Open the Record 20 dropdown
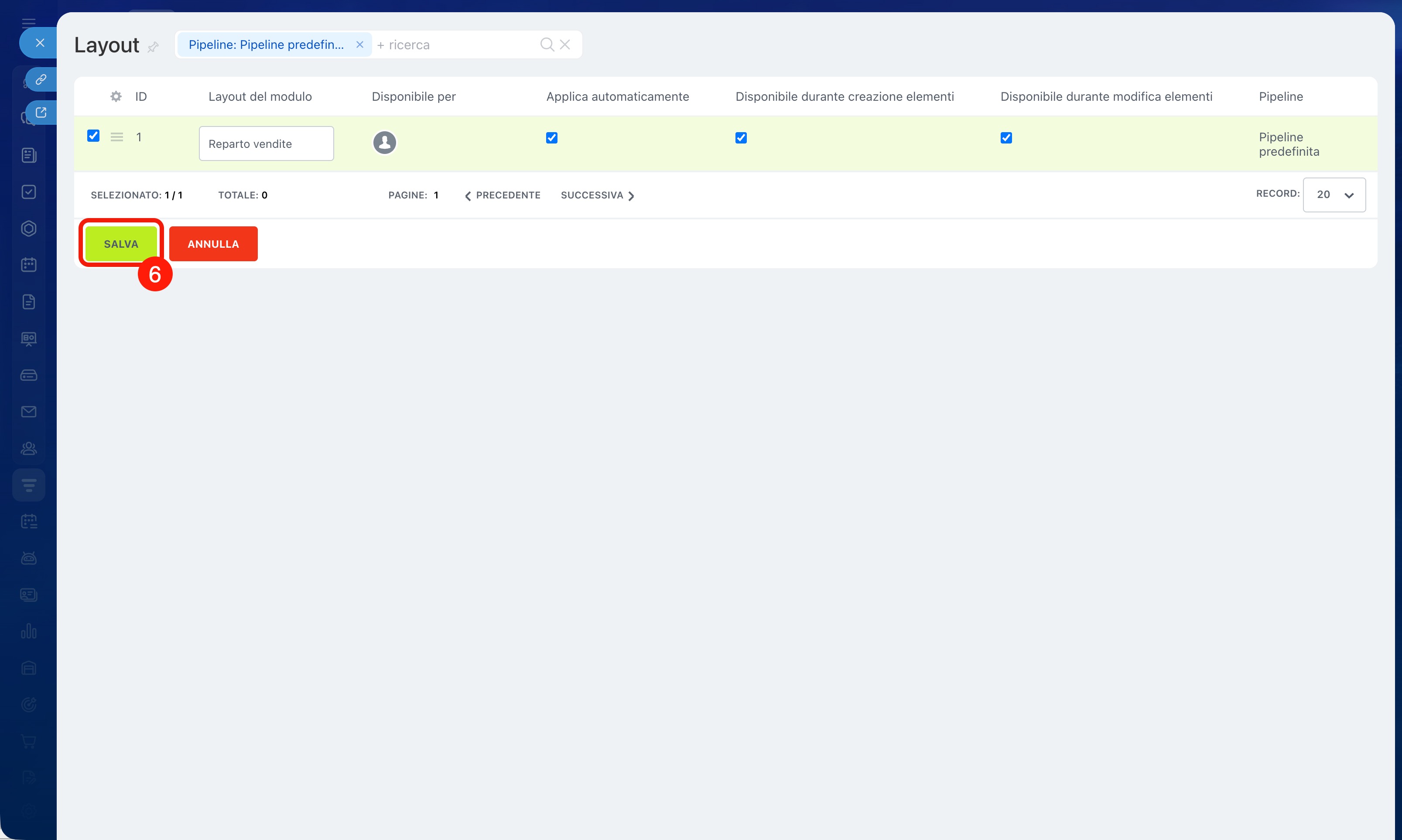1402x840 pixels. (x=1334, y=195)
